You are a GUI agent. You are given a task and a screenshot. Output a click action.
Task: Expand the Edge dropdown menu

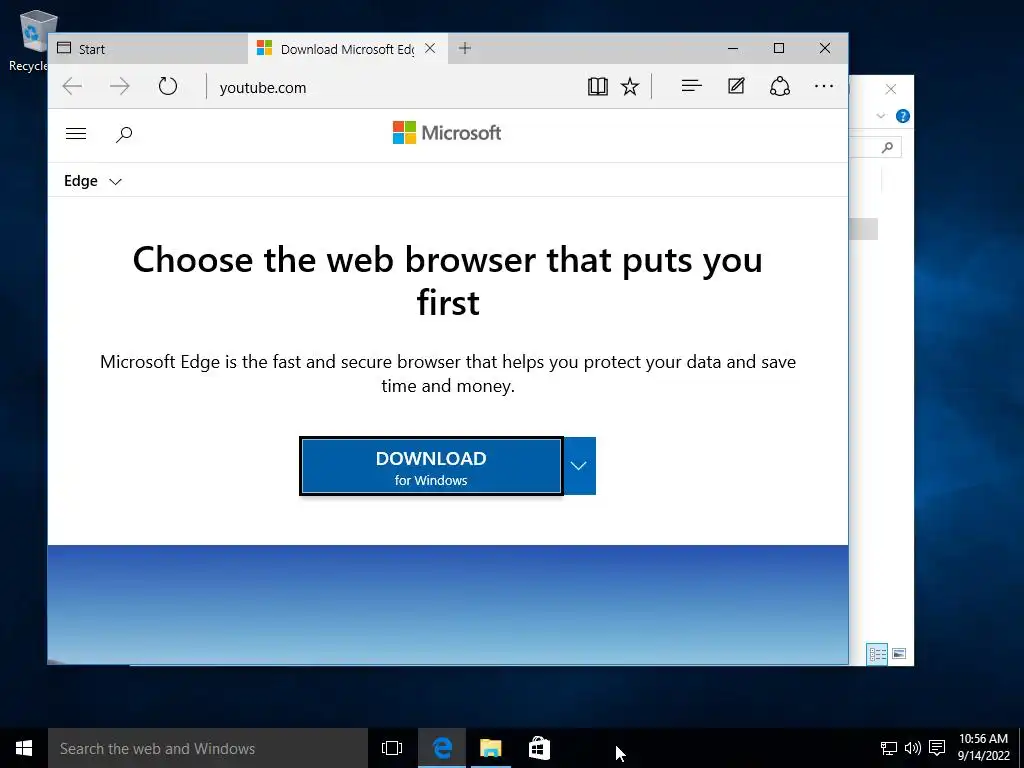pyautogui.click(x=93, y=181)
